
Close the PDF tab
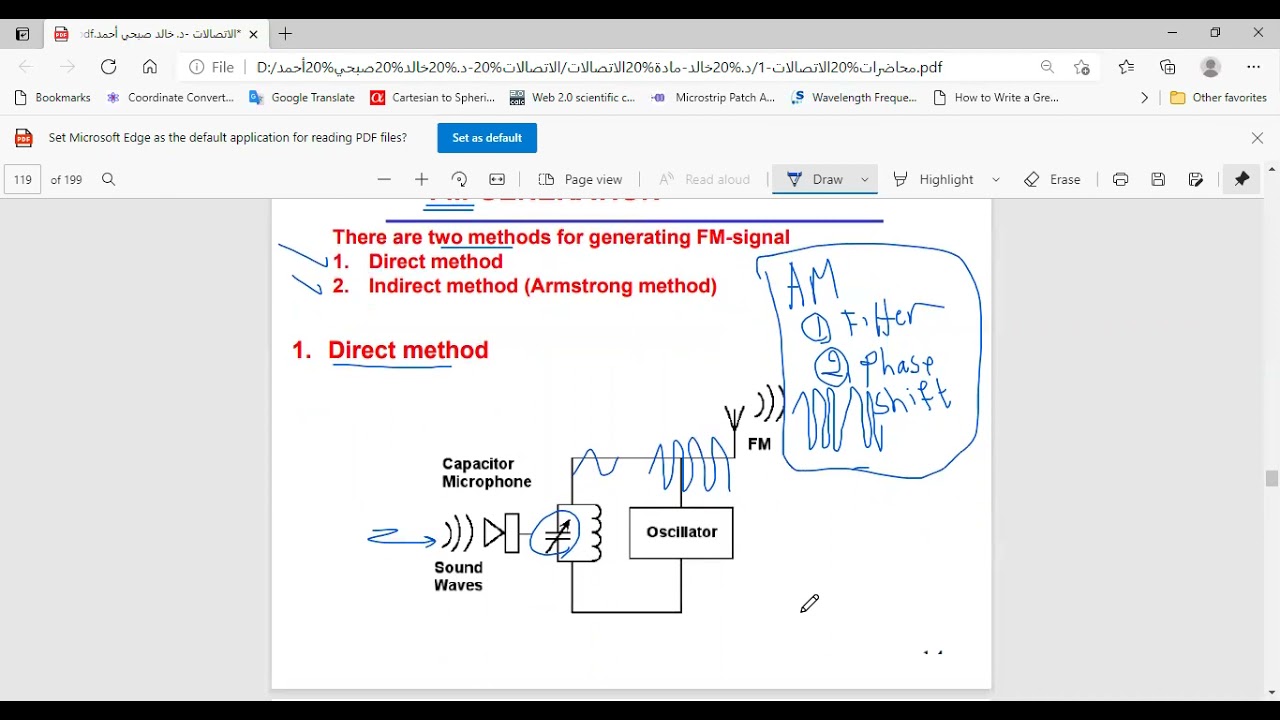[253, 34]
